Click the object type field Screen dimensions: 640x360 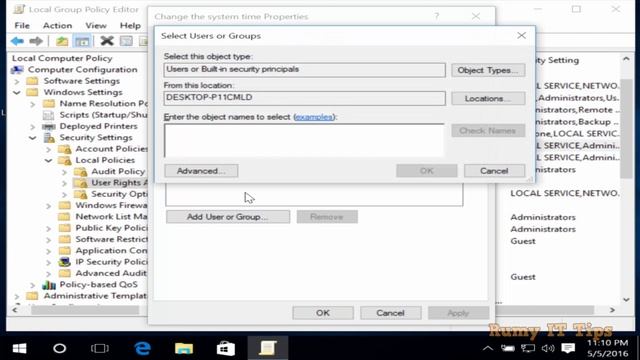[x=304, y=70]
